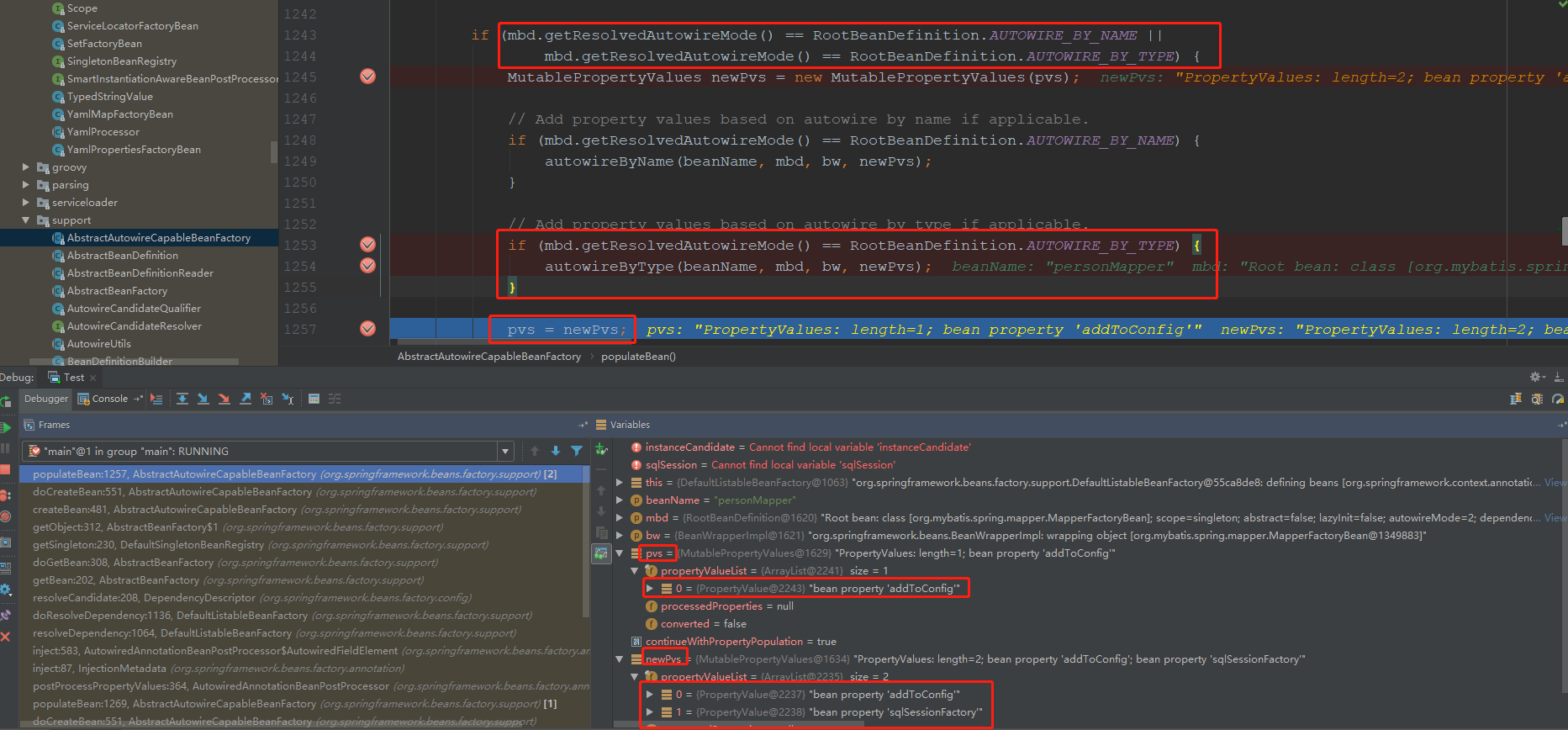Expand the mbd variable node
The image size is (1568, 730).
(x=620, y=518)
